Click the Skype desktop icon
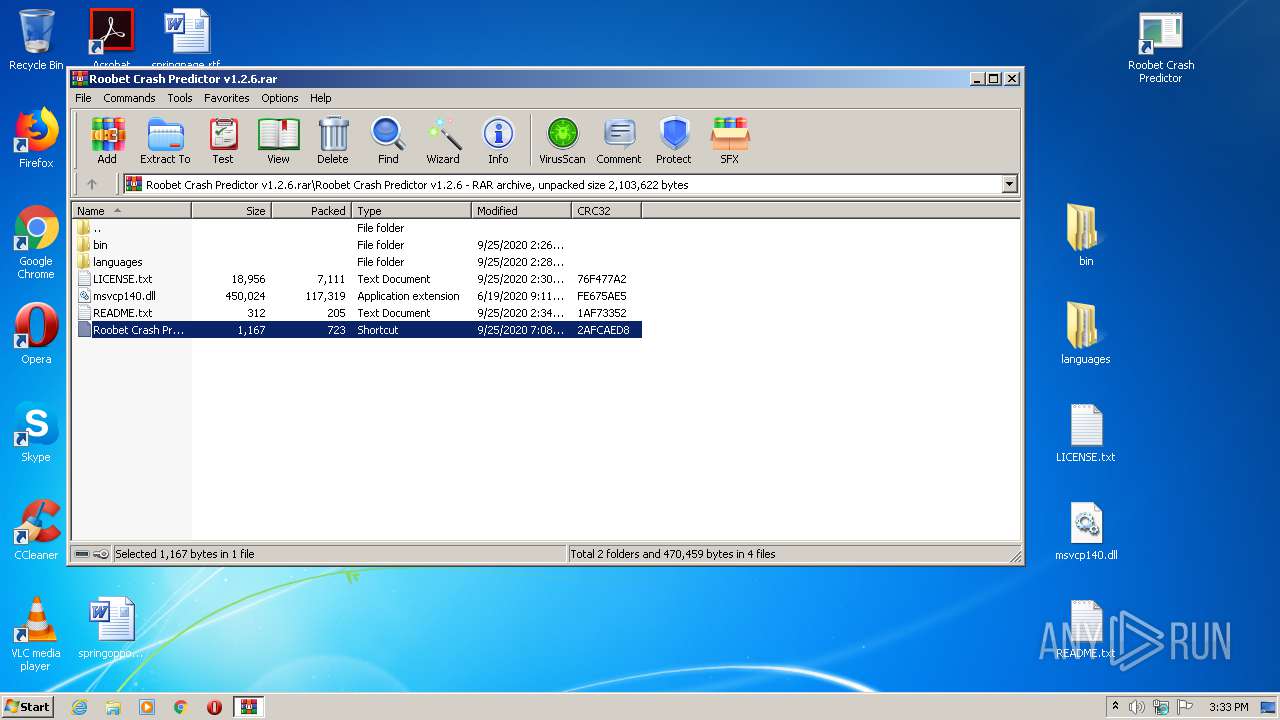The width and height of the screenshot is (1280, 720). point(36,432)
